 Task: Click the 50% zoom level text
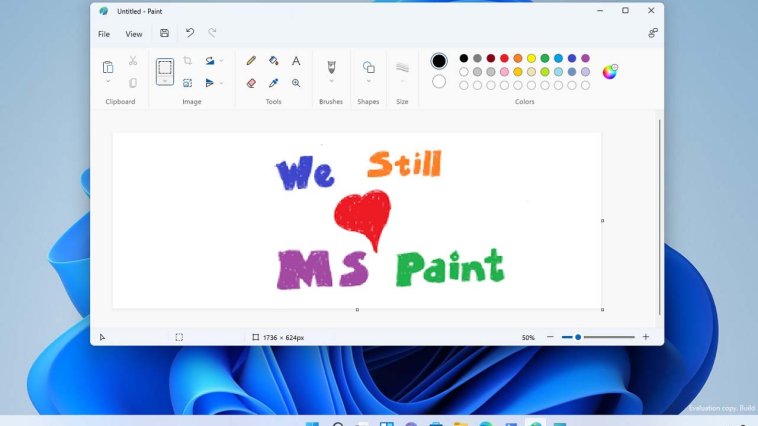point(528,338)
